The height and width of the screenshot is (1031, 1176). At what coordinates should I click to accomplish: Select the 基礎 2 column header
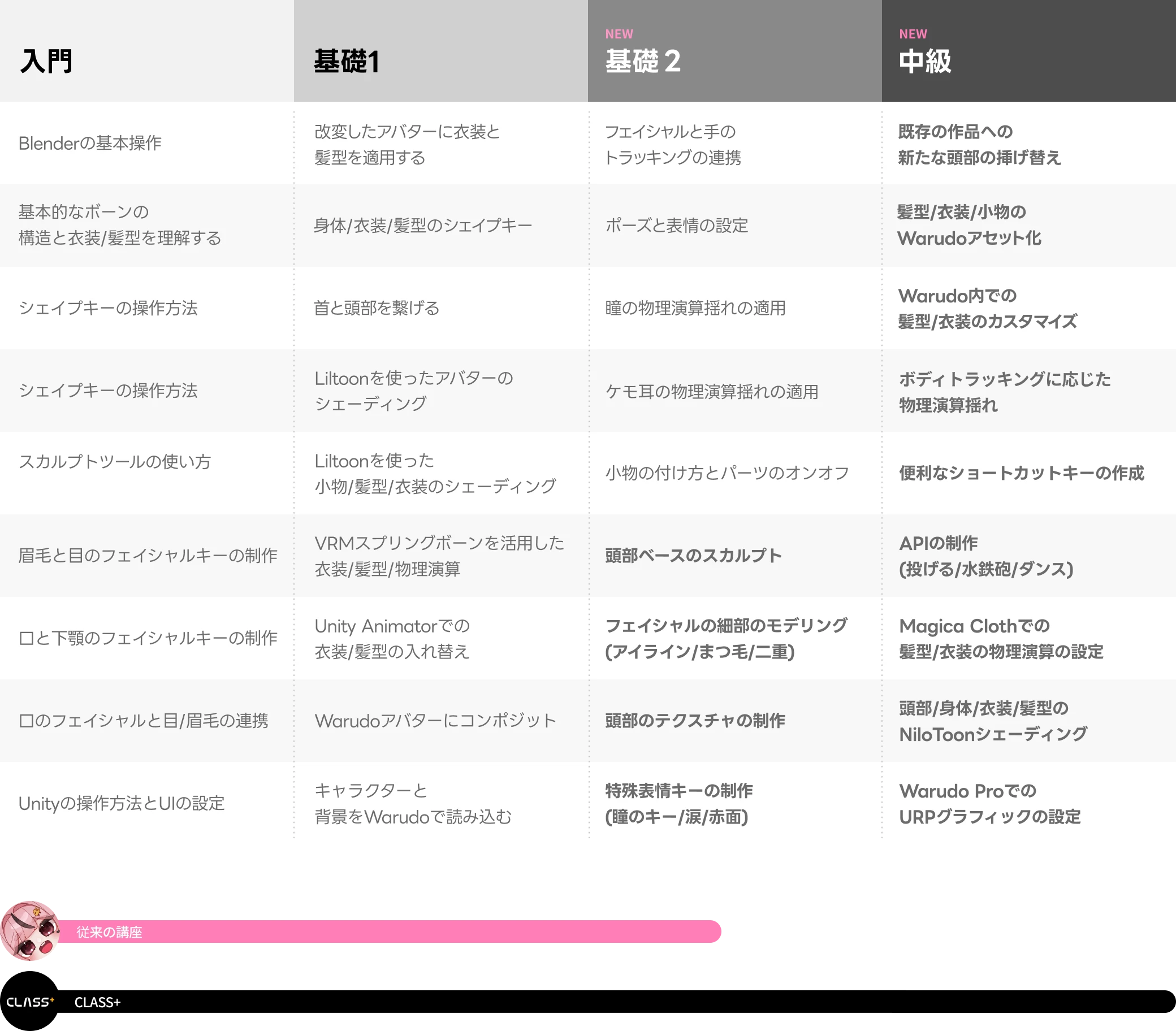734,51
